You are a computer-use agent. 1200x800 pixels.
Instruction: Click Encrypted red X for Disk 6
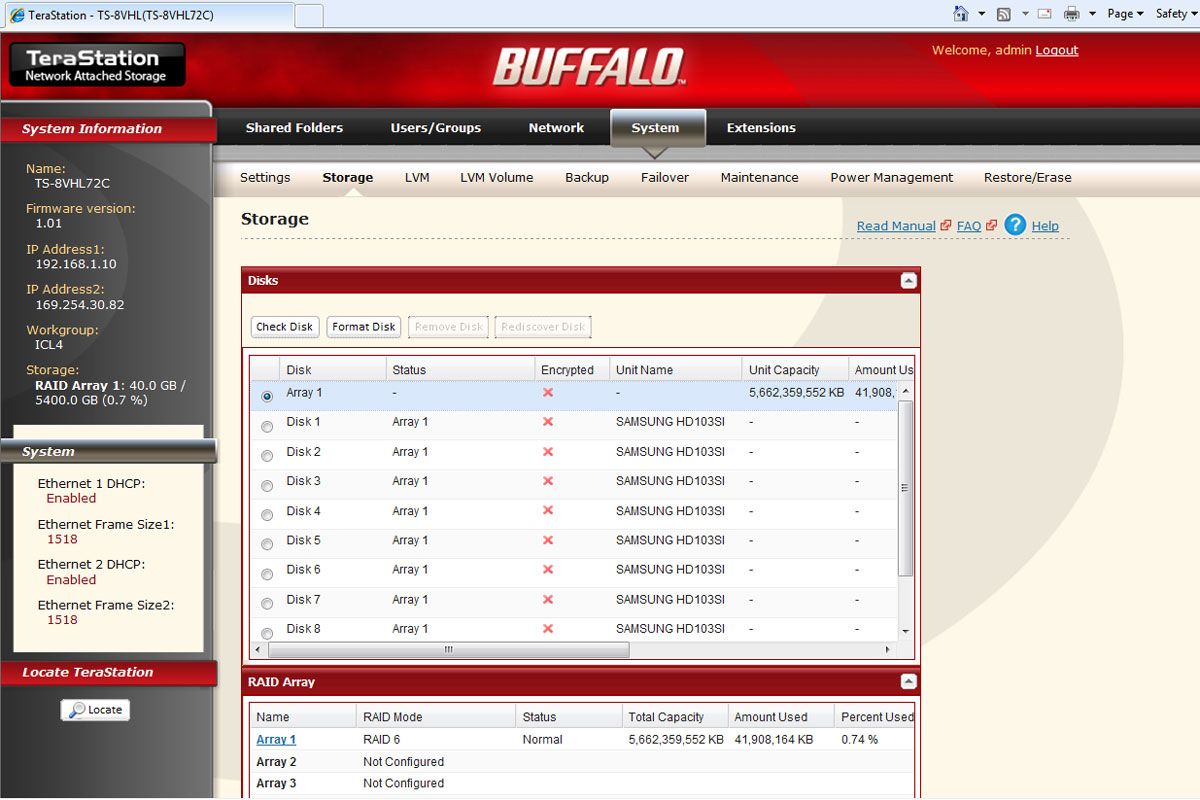[548, 569]
